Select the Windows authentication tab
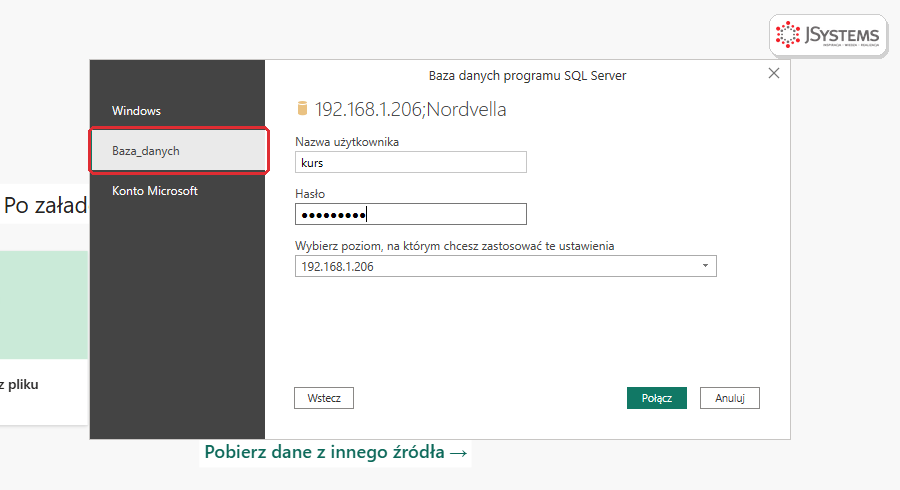Image resolution: width=900 pixels, height=490 pixels. click(x=177, y=111)
